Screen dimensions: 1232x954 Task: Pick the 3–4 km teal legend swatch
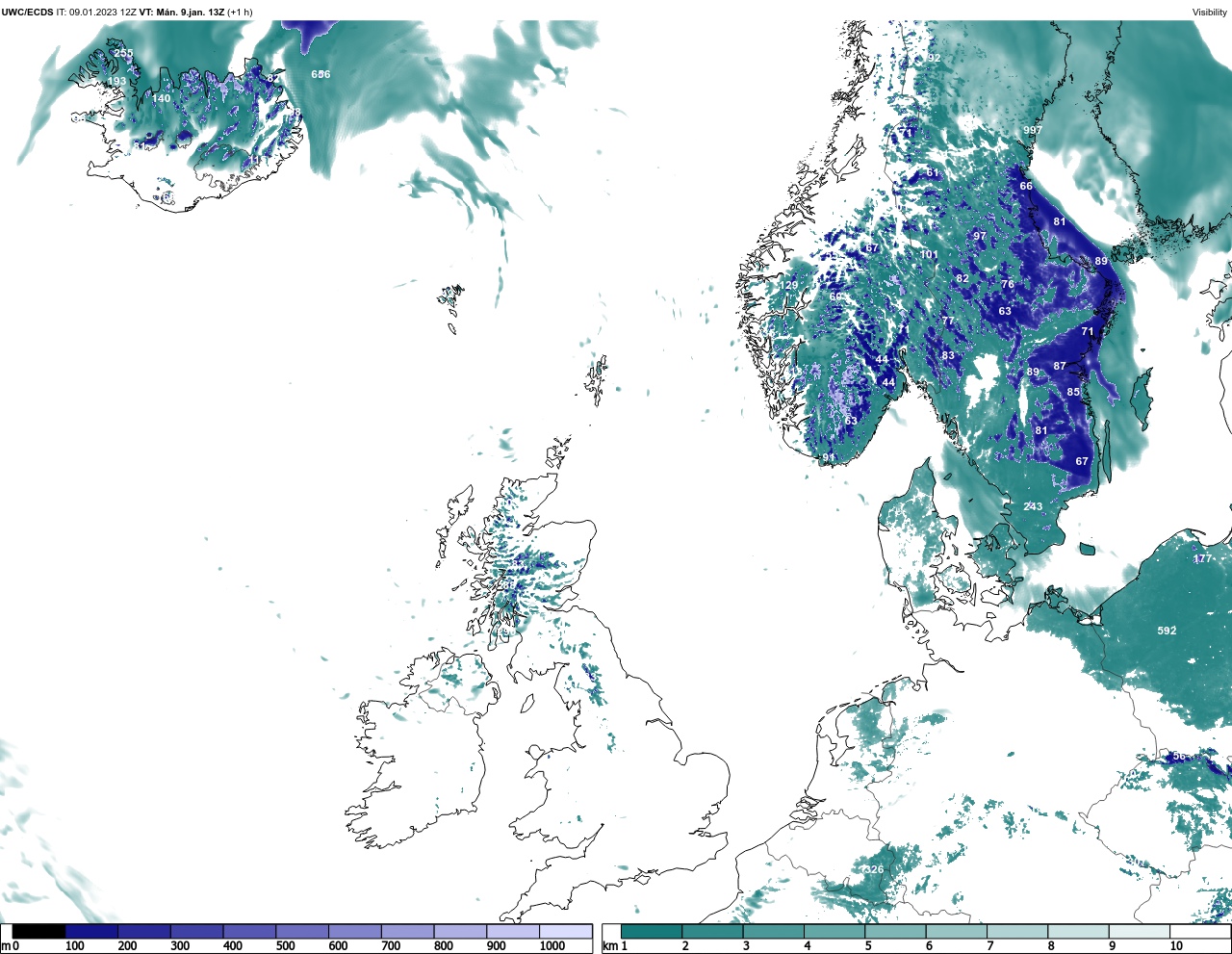[774, 931]
